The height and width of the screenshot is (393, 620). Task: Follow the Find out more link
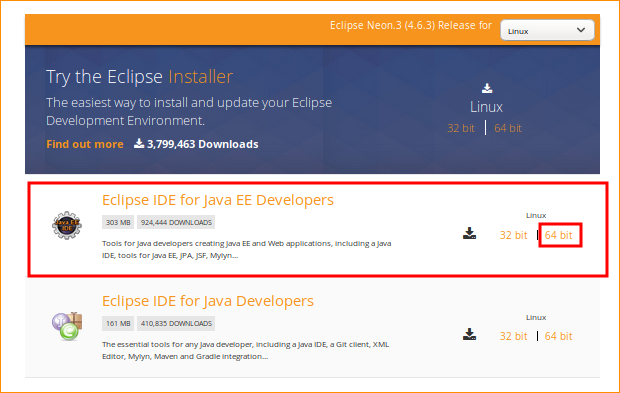(85, 144)
